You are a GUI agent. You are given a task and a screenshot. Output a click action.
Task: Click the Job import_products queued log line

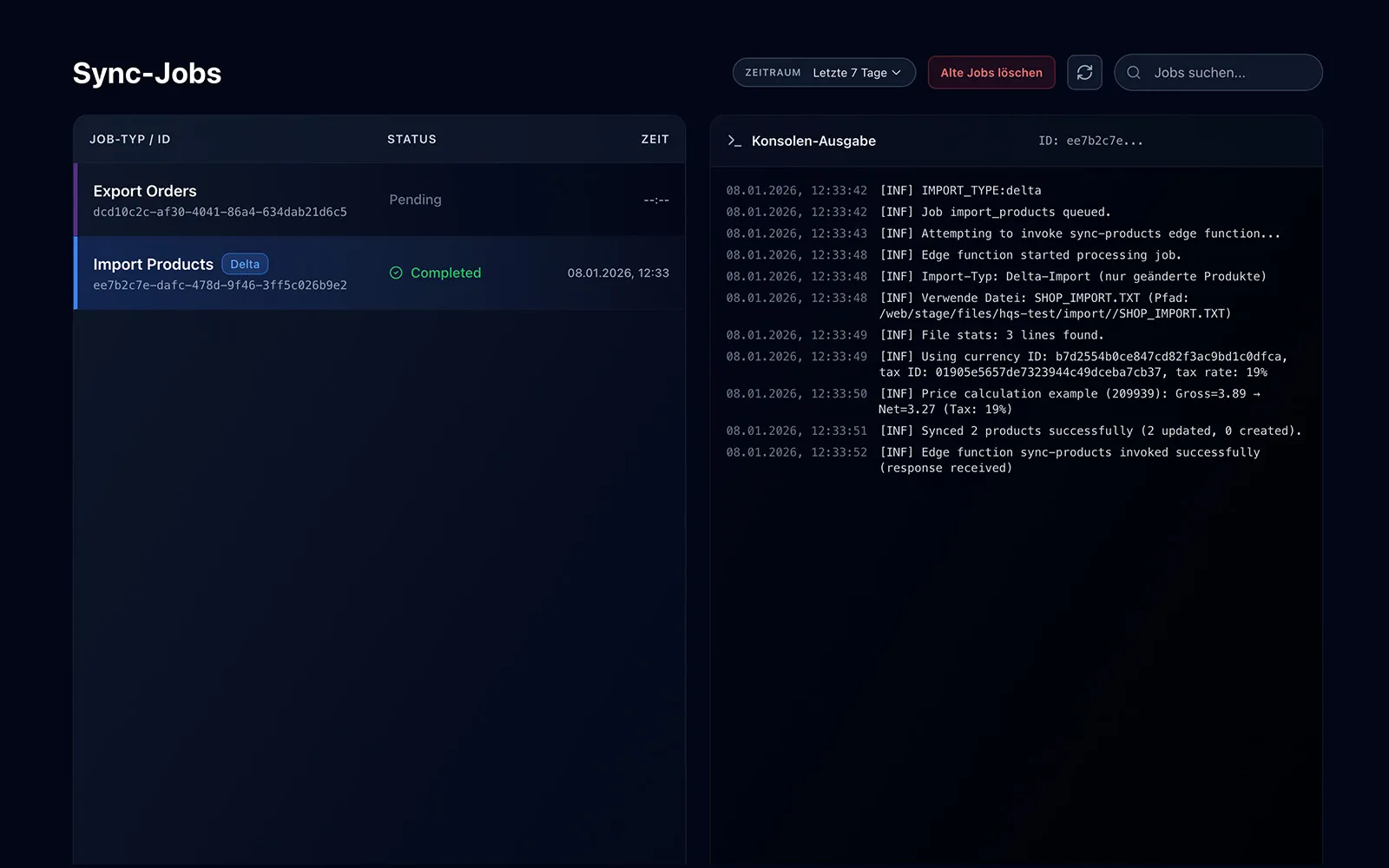[x=995, y=212]
